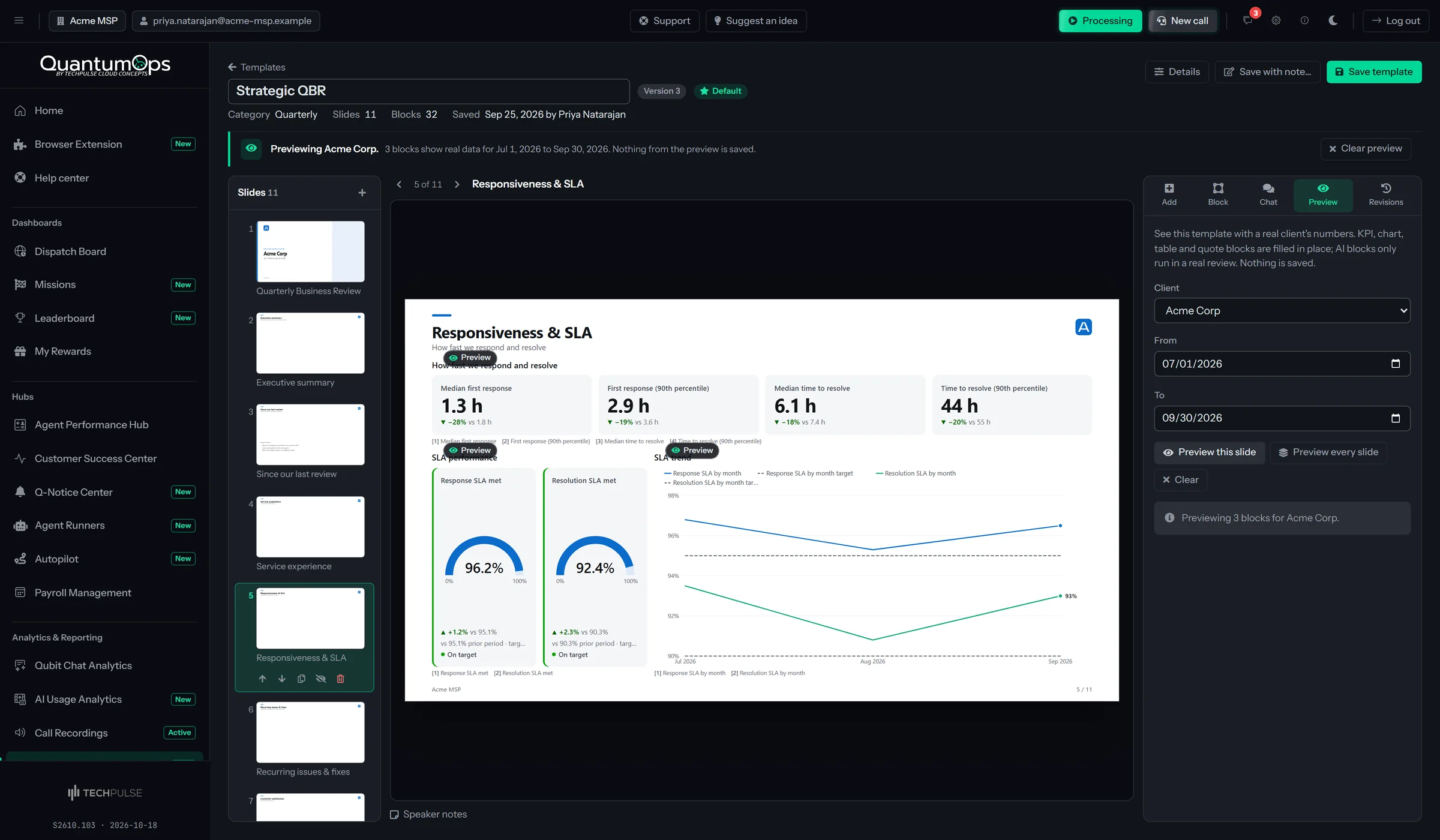Click the Processing status button
1440x840 pixels.
(1100, 20)
